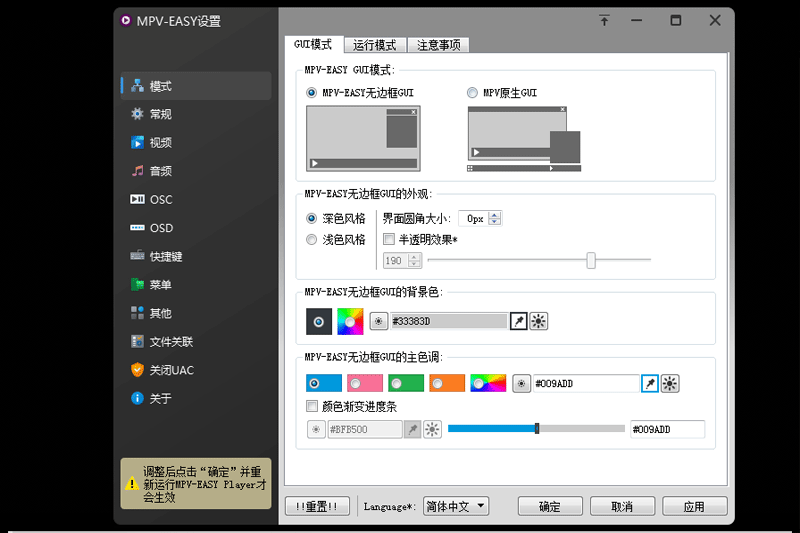The image size is (800, 533).
Task: Open the 菜单 menu settings section
Action: pos(196,285)
